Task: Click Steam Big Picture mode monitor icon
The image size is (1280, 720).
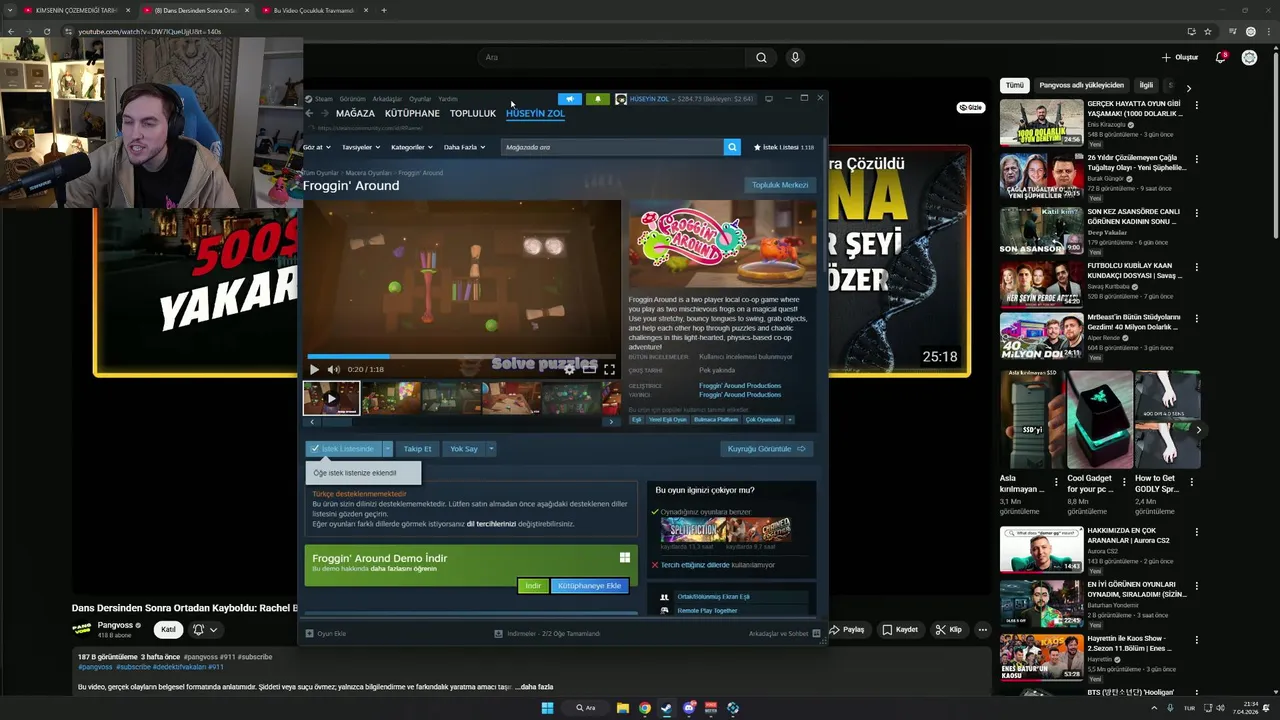Action: 768,98
